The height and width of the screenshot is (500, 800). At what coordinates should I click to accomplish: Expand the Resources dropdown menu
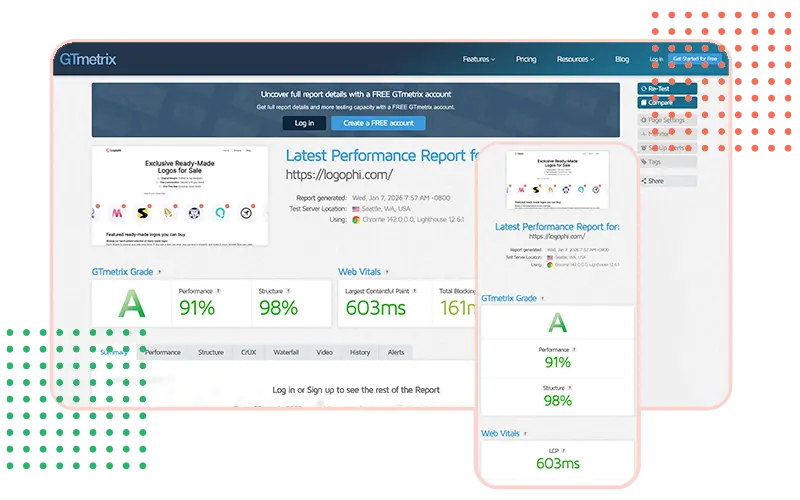(x=576, y=59)
